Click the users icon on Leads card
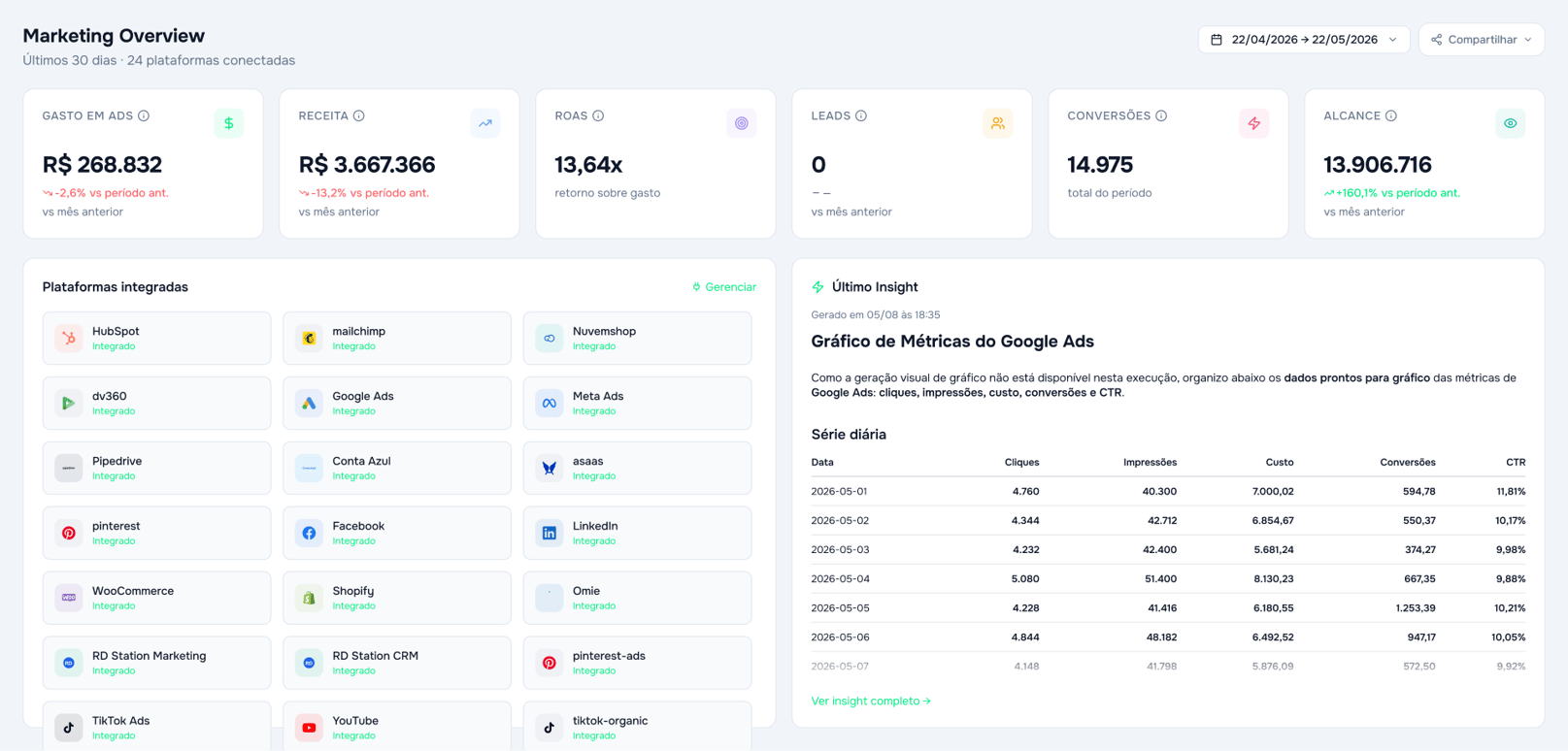Image resolution: width=1568 pixels, height=751 pixels. click(x=998, y=123)
